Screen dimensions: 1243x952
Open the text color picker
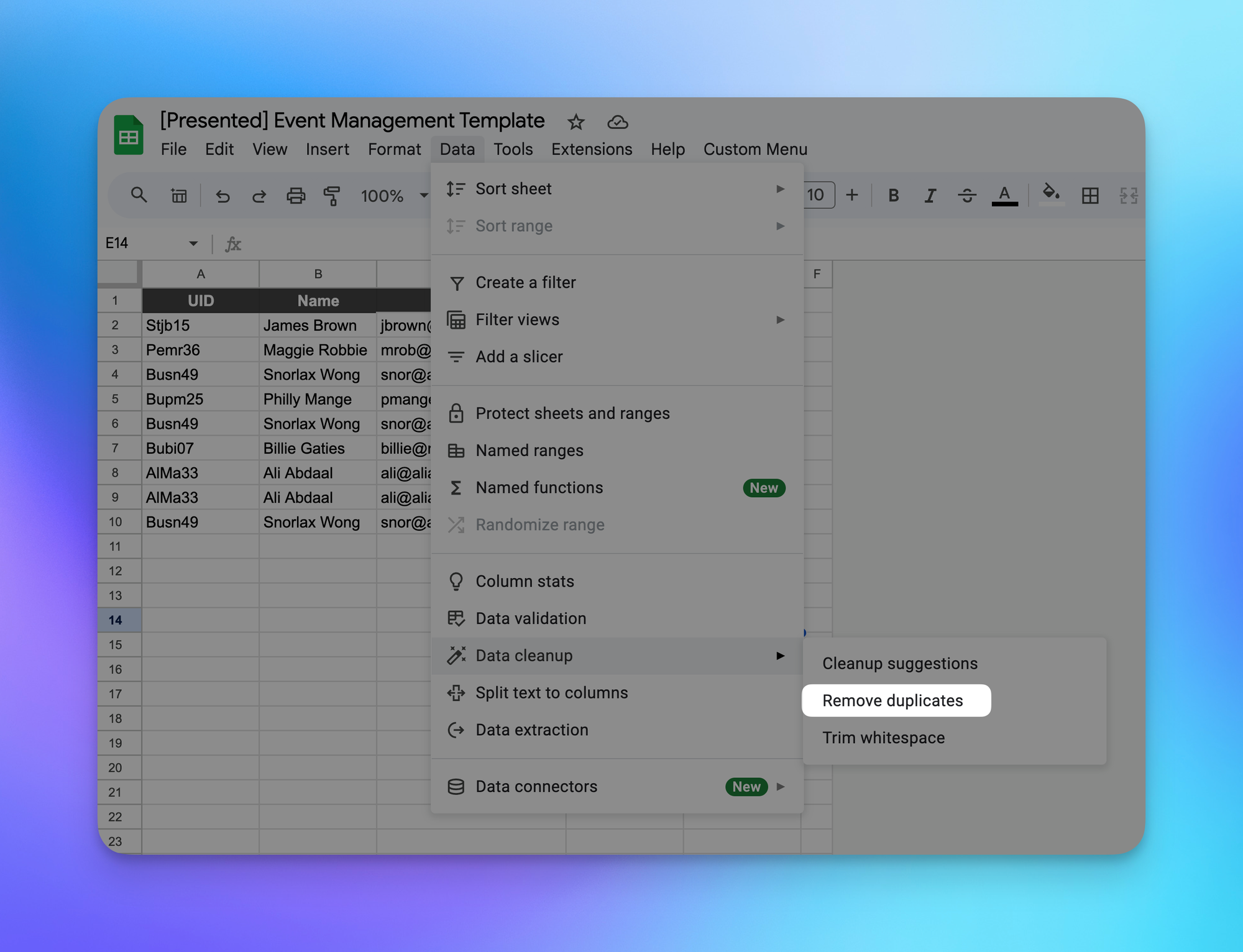click(x=1004, y=196)
